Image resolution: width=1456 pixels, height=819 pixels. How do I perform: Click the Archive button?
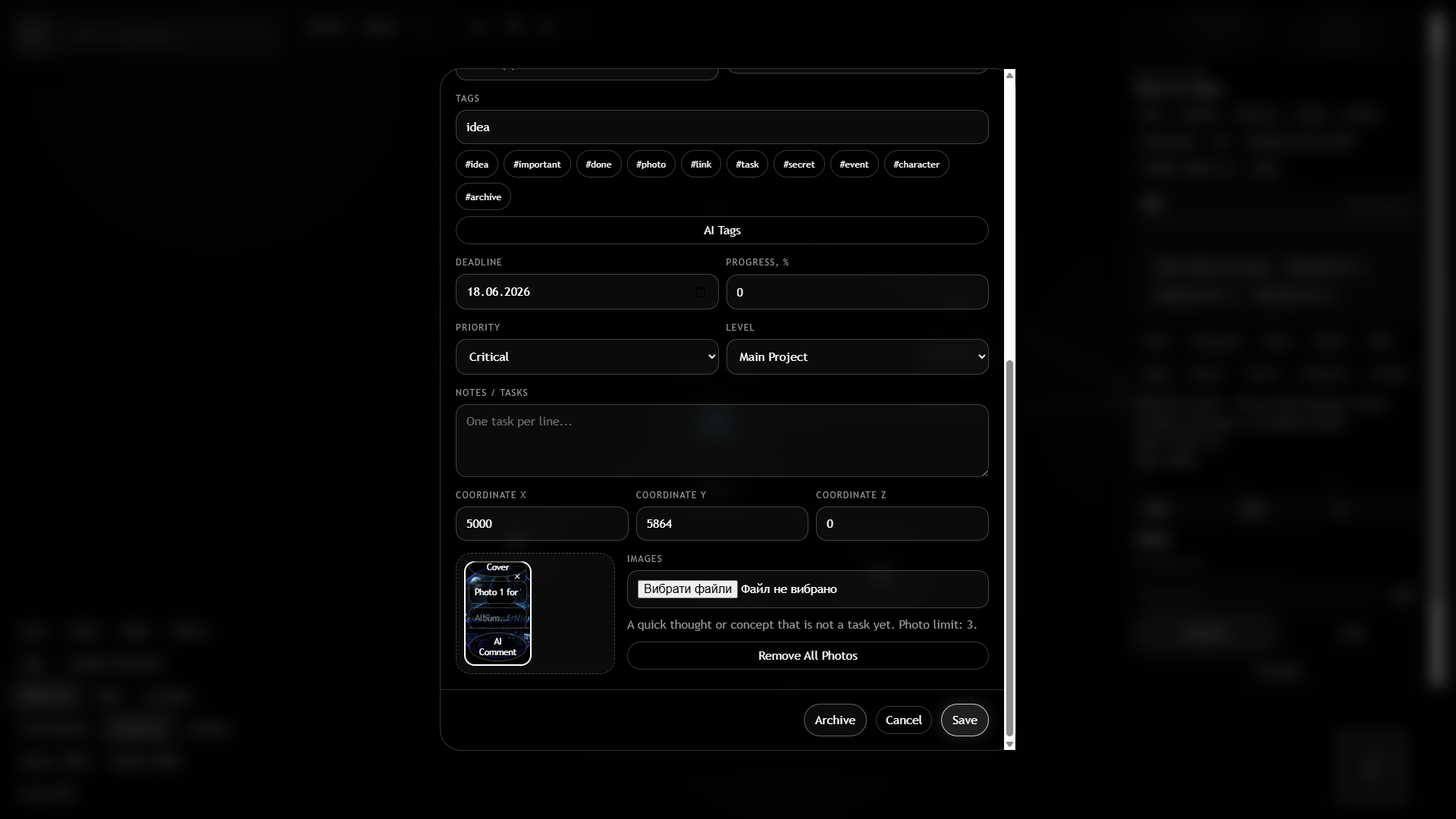pos(835,720)
